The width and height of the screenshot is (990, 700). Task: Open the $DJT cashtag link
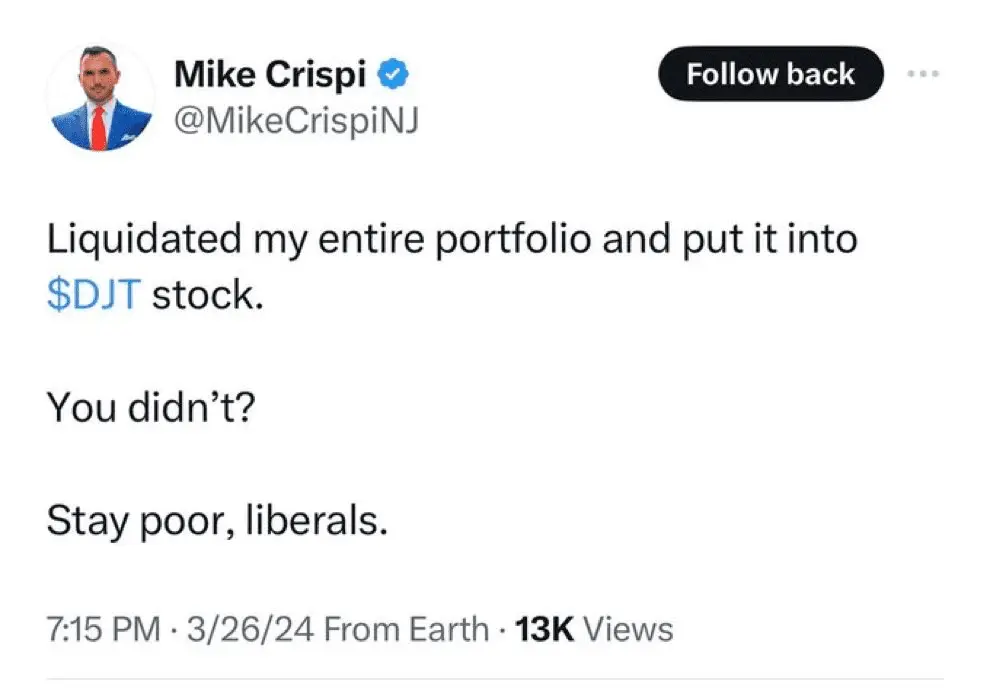point(96,297)
